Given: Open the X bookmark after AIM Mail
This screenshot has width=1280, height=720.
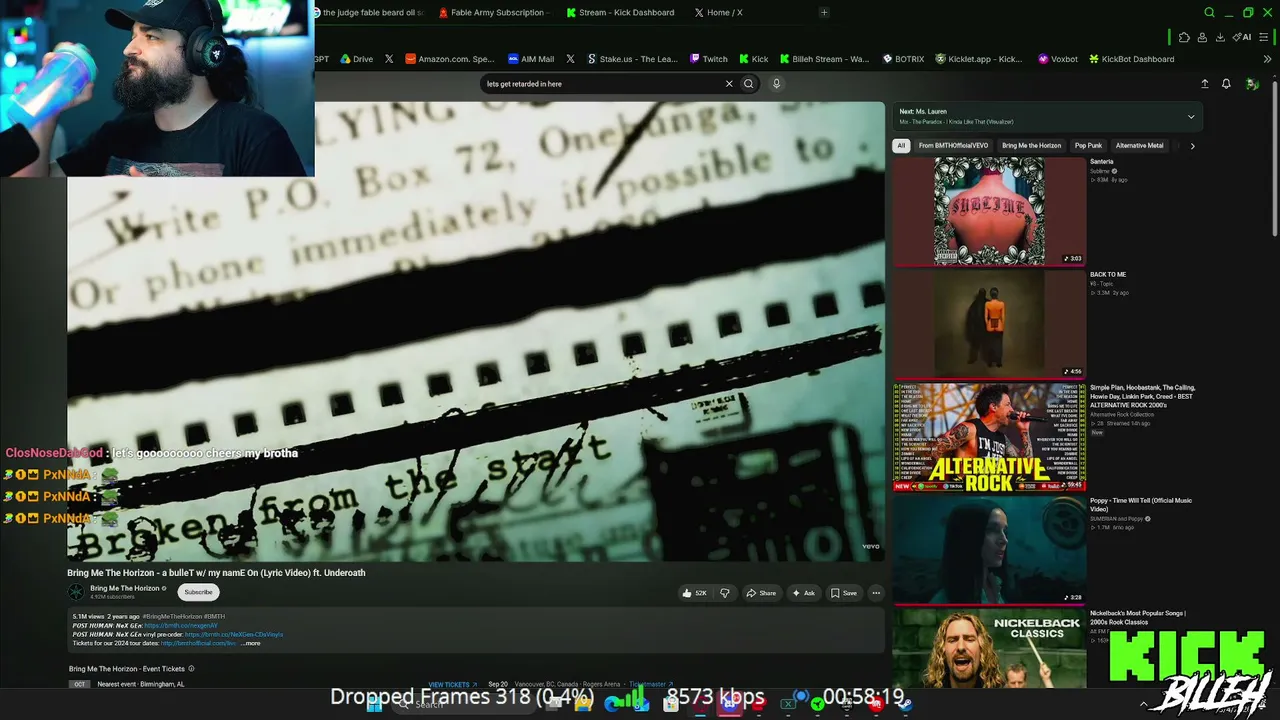Looking at the screenshot, I should pyautogui.click(x=570, y=59).
